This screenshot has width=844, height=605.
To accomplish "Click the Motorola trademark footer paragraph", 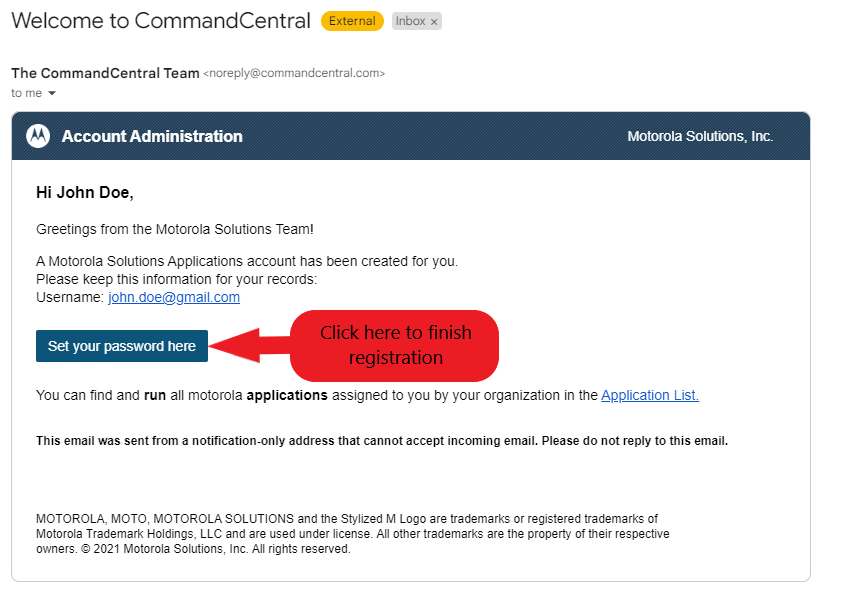I will point(353,534).
